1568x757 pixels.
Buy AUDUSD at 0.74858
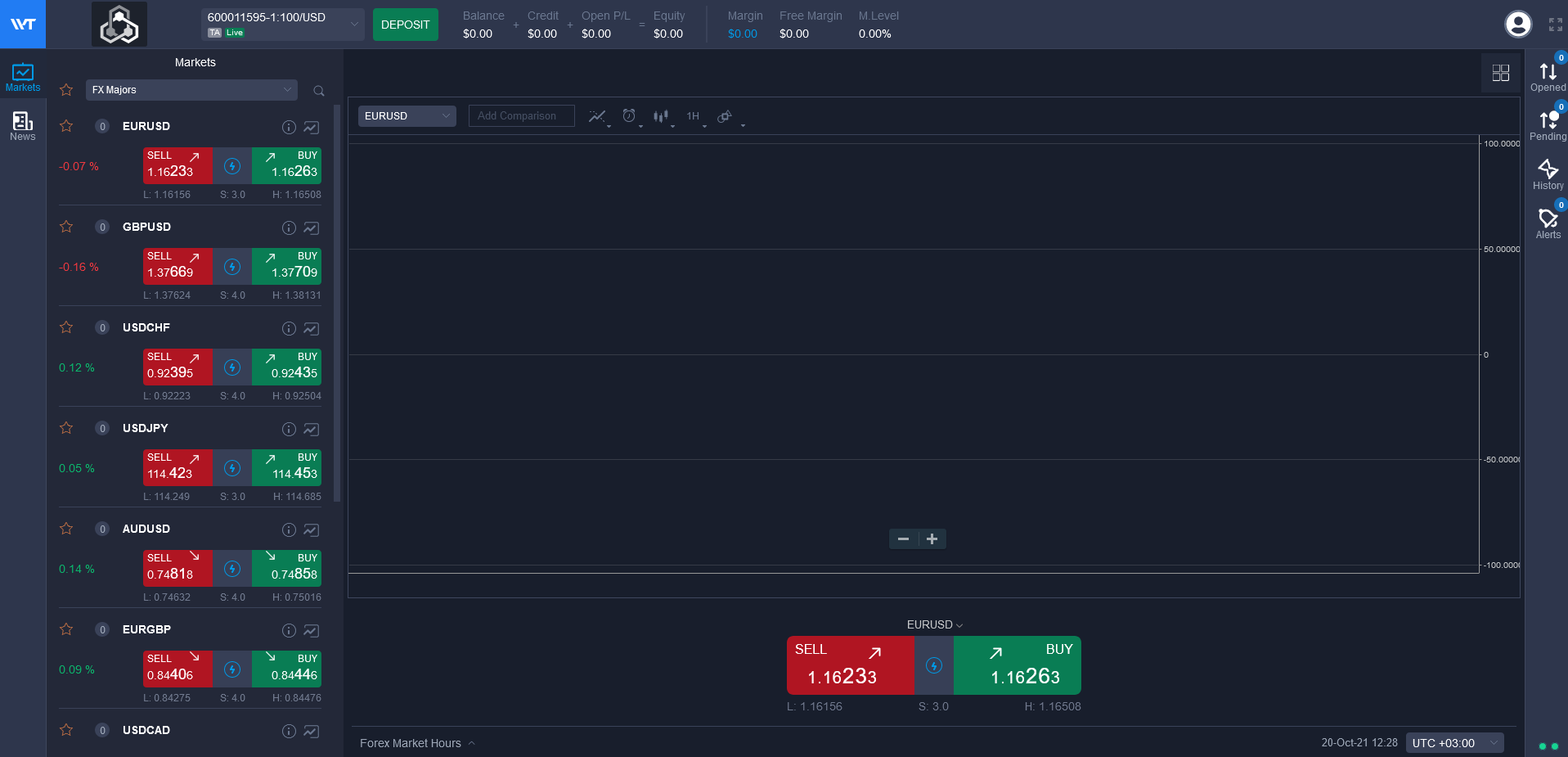pos(286,569)
